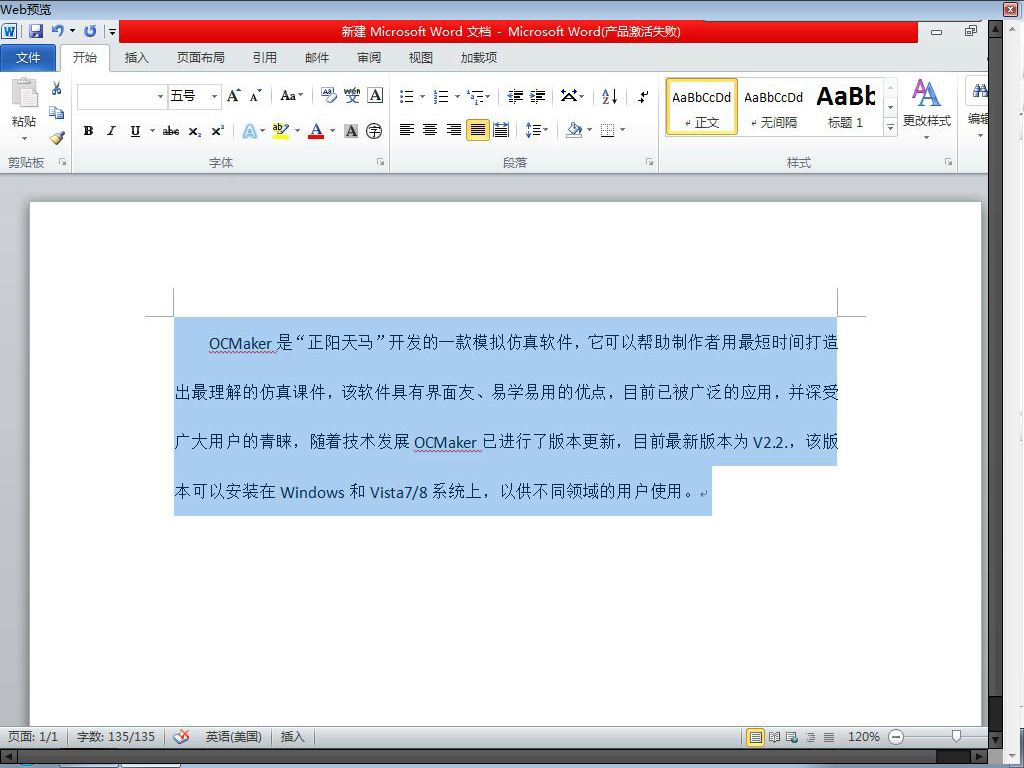Click 英语(美国) language indicator

pyautogui.click(x=234, y=737)
